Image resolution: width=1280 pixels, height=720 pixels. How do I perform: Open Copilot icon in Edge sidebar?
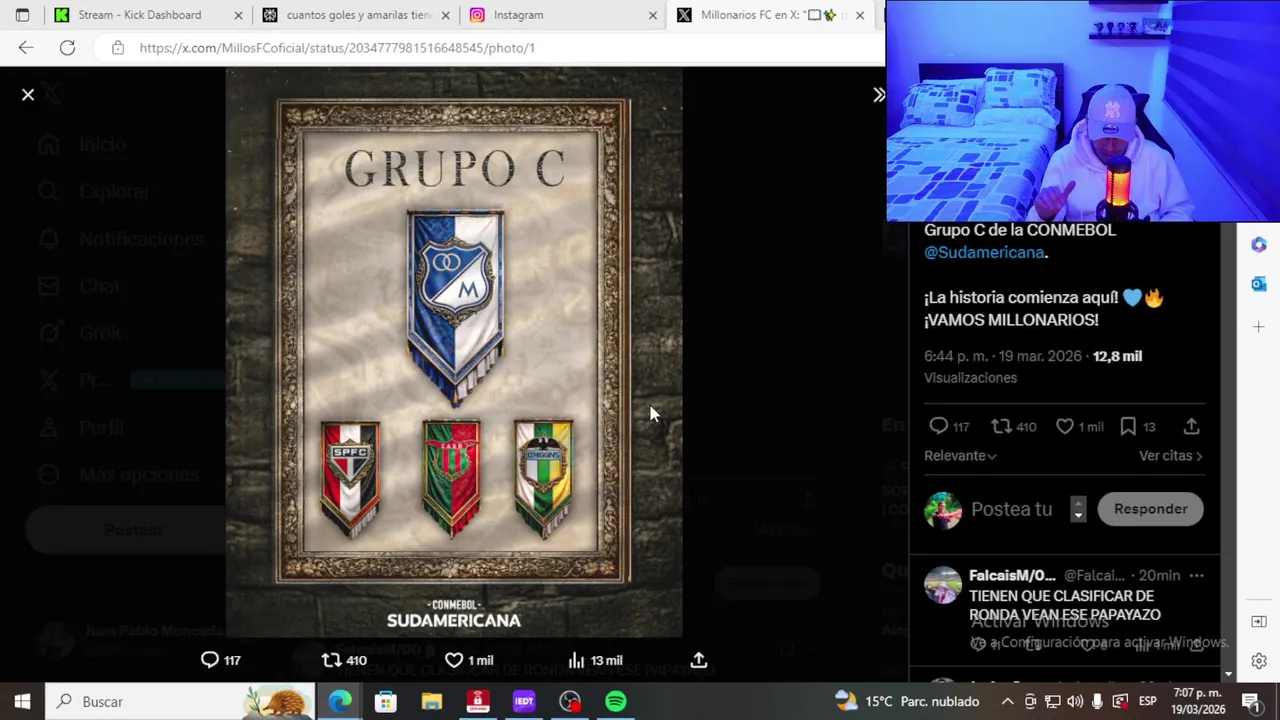(x=1259, y=245)
